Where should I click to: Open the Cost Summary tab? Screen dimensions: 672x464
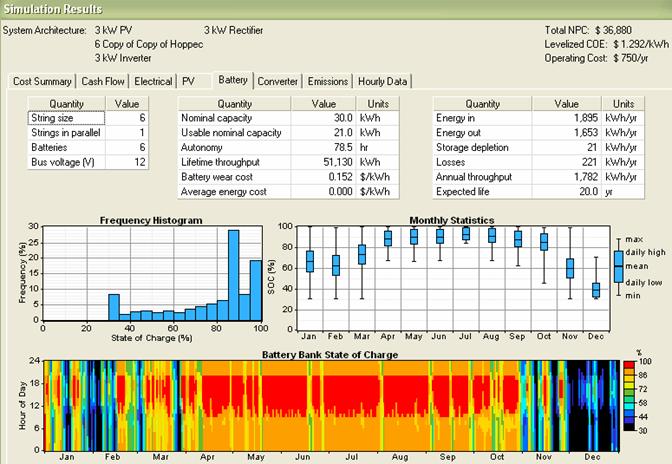[x=42, y=81]
